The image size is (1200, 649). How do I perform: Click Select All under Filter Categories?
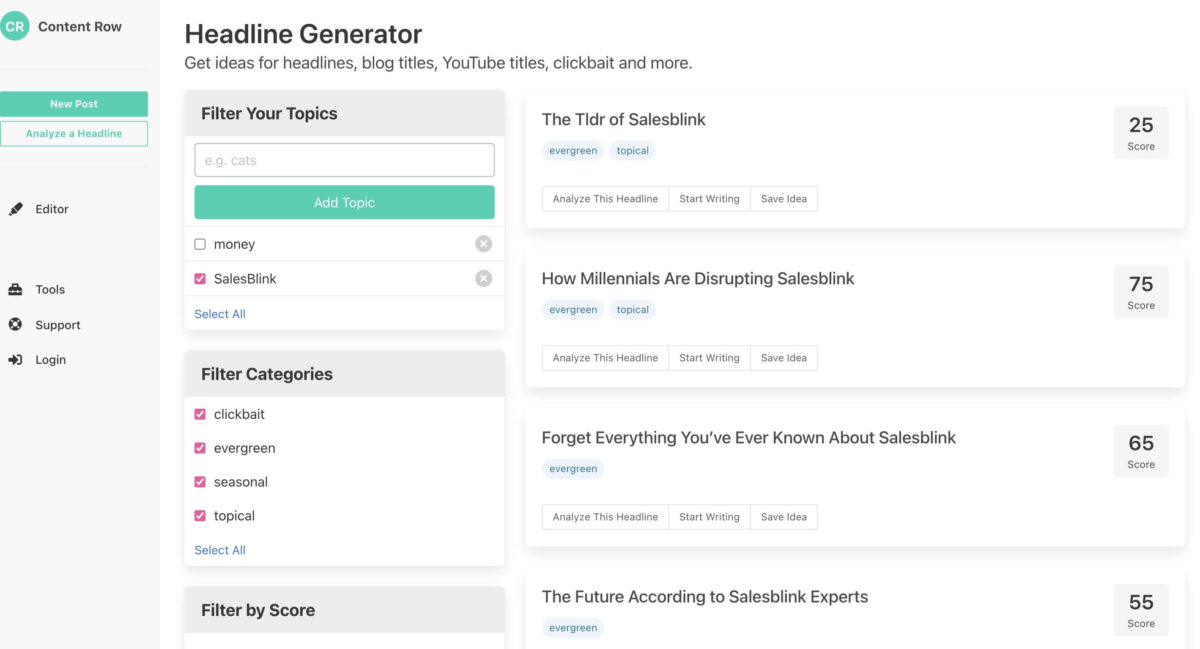point(219,549)
